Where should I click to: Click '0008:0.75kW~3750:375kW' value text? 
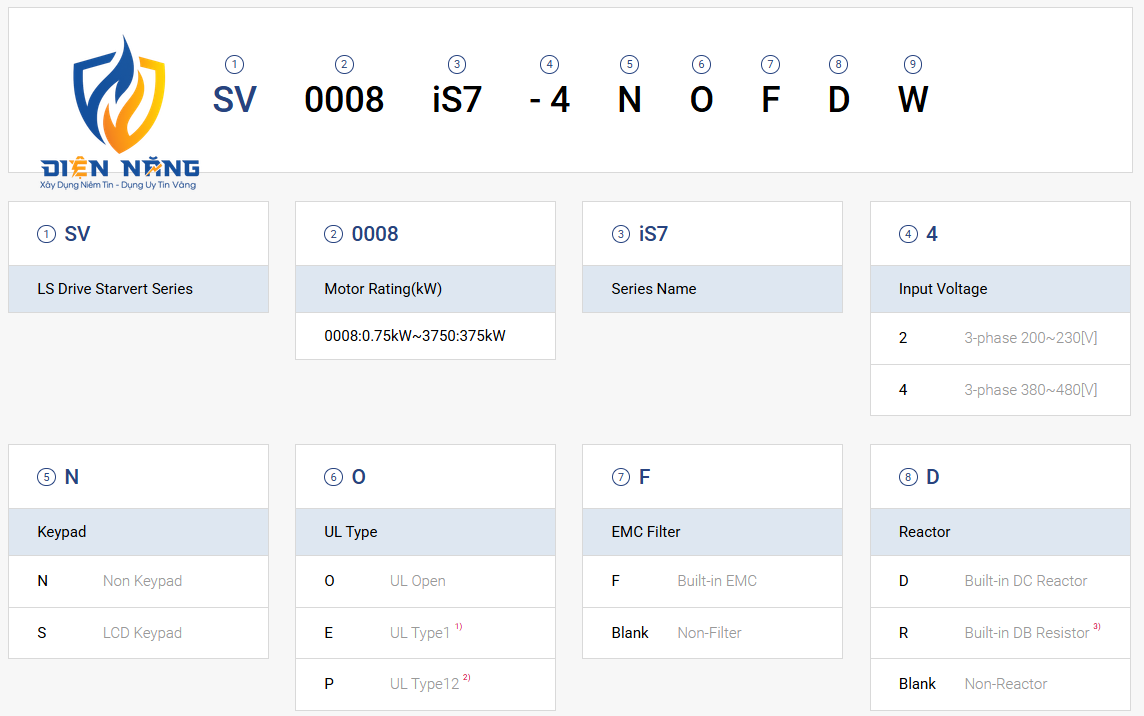pos(414,336)
